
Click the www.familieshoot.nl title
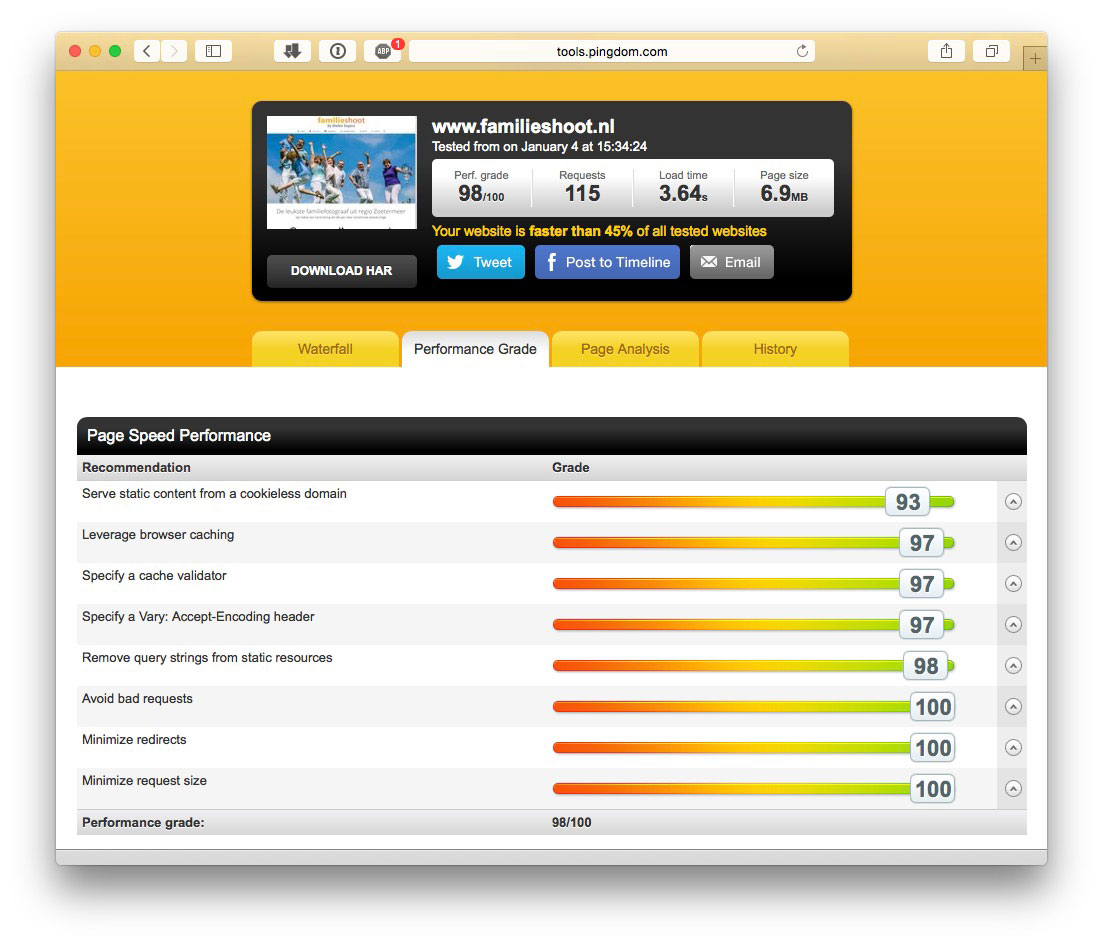[523, 127]
